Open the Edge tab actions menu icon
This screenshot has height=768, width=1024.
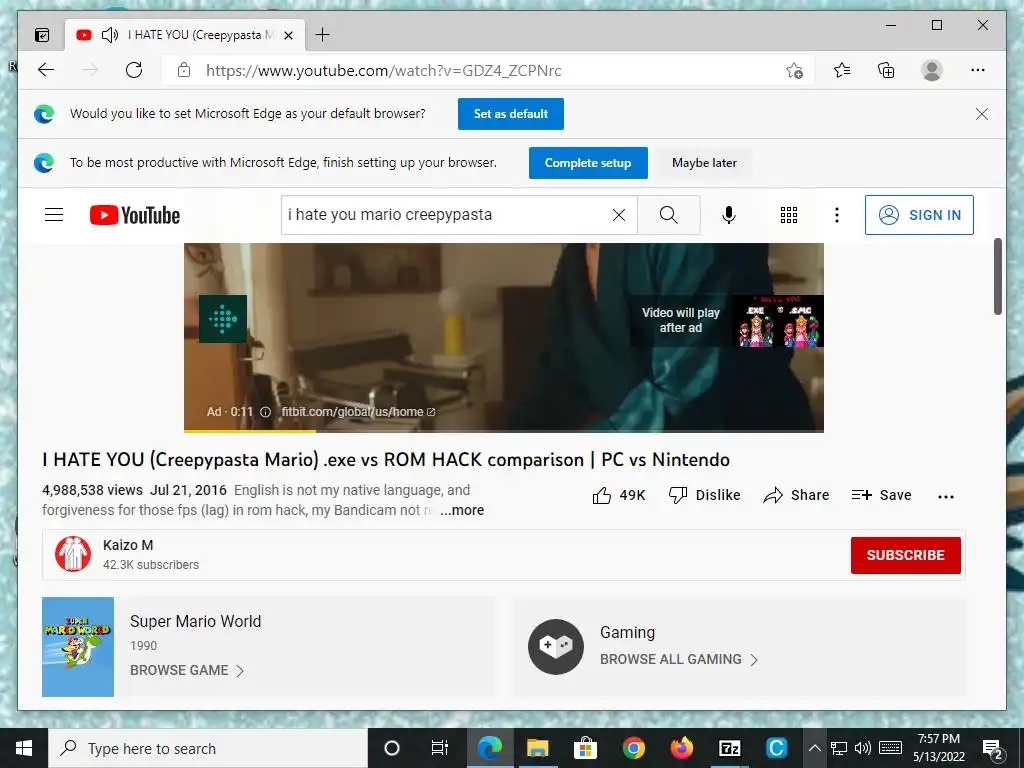42,35
